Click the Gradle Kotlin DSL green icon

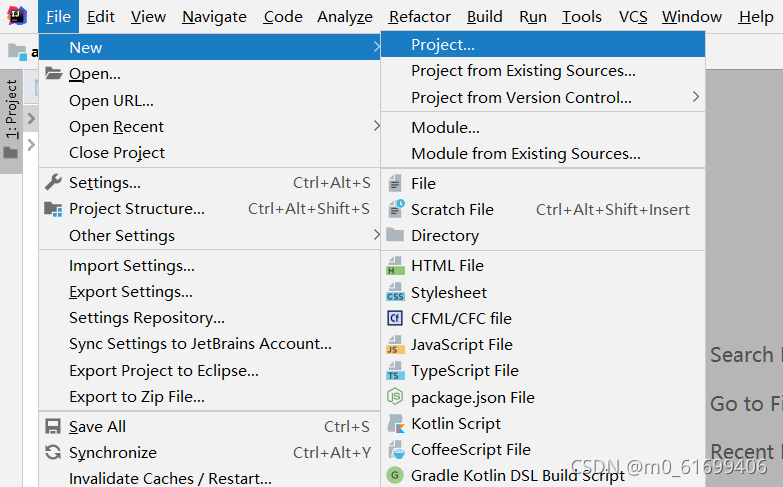click(395, 475)
